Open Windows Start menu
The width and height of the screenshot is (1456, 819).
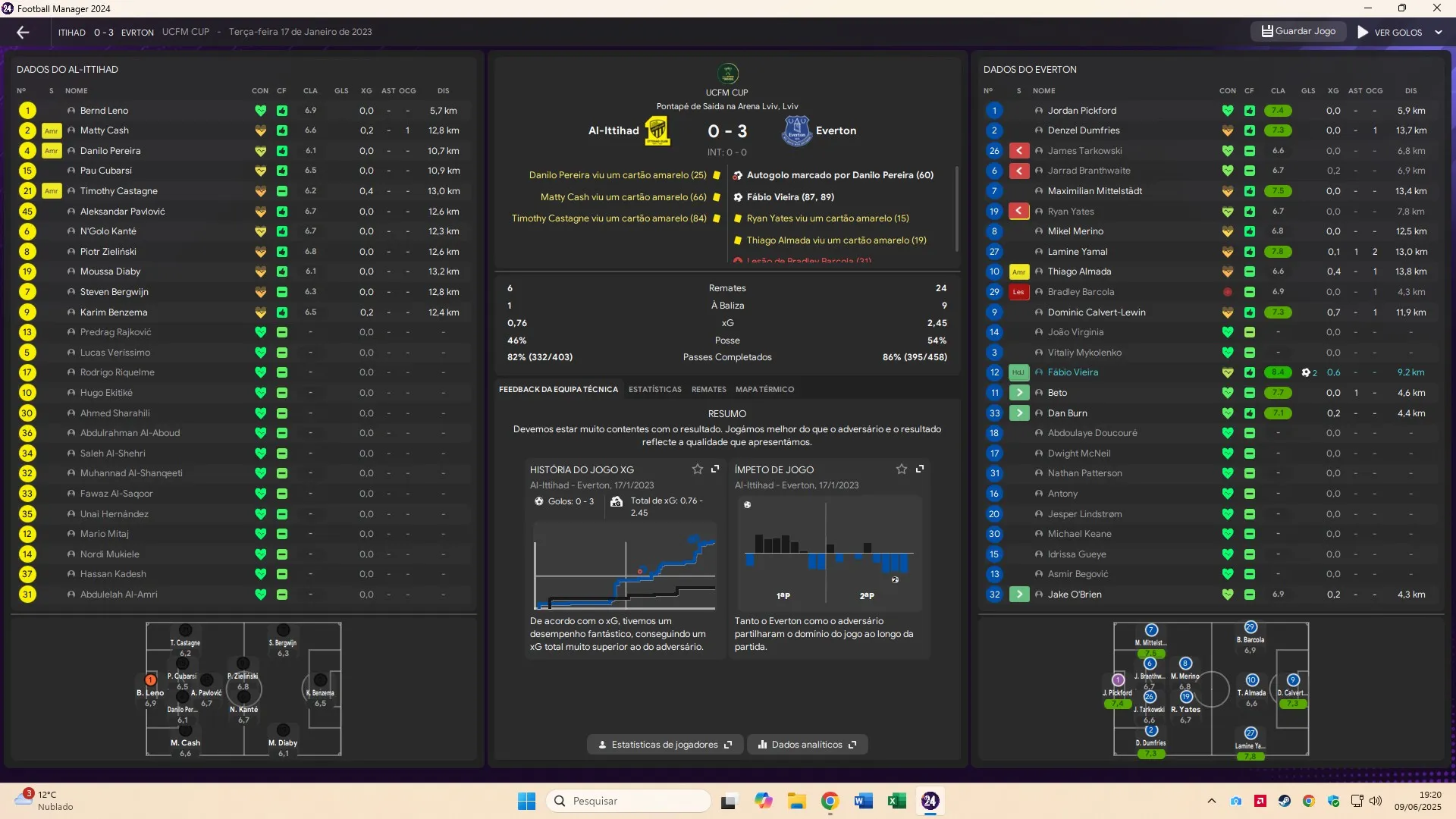point(526,801)
